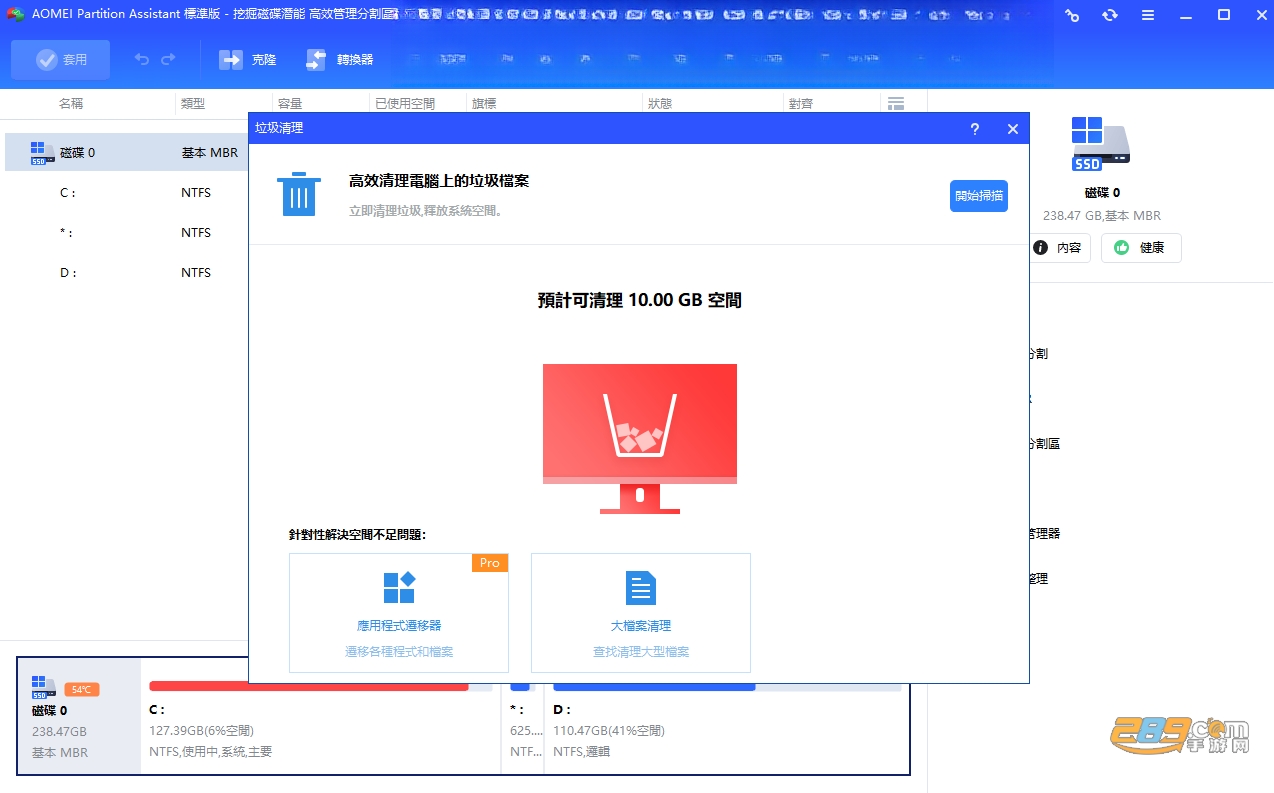Image resolution: width=1274 pixels, height=793 pixels.
Task: Select the C: partition row
Action: [x=127, y=192]
